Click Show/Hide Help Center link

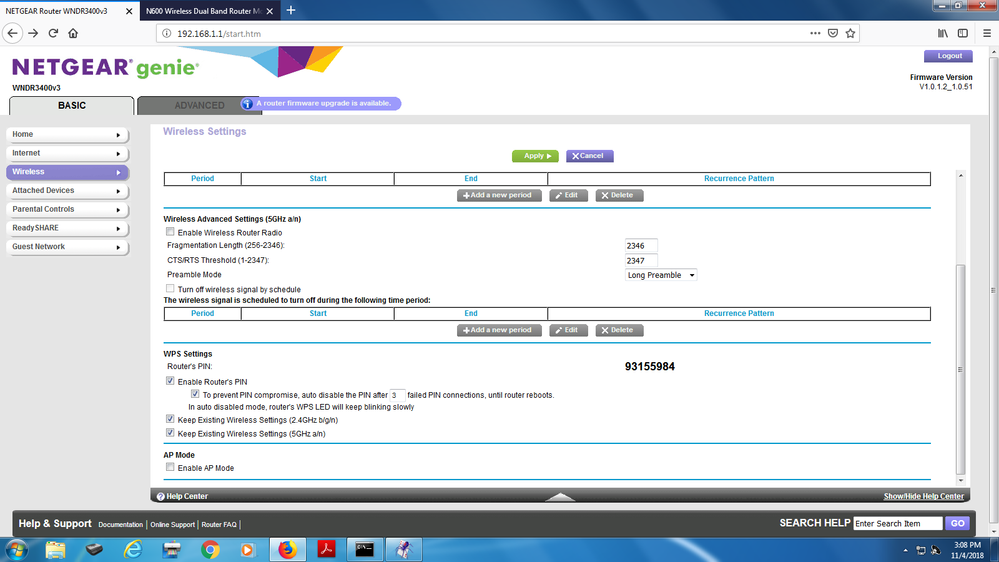tap(923, 496)
